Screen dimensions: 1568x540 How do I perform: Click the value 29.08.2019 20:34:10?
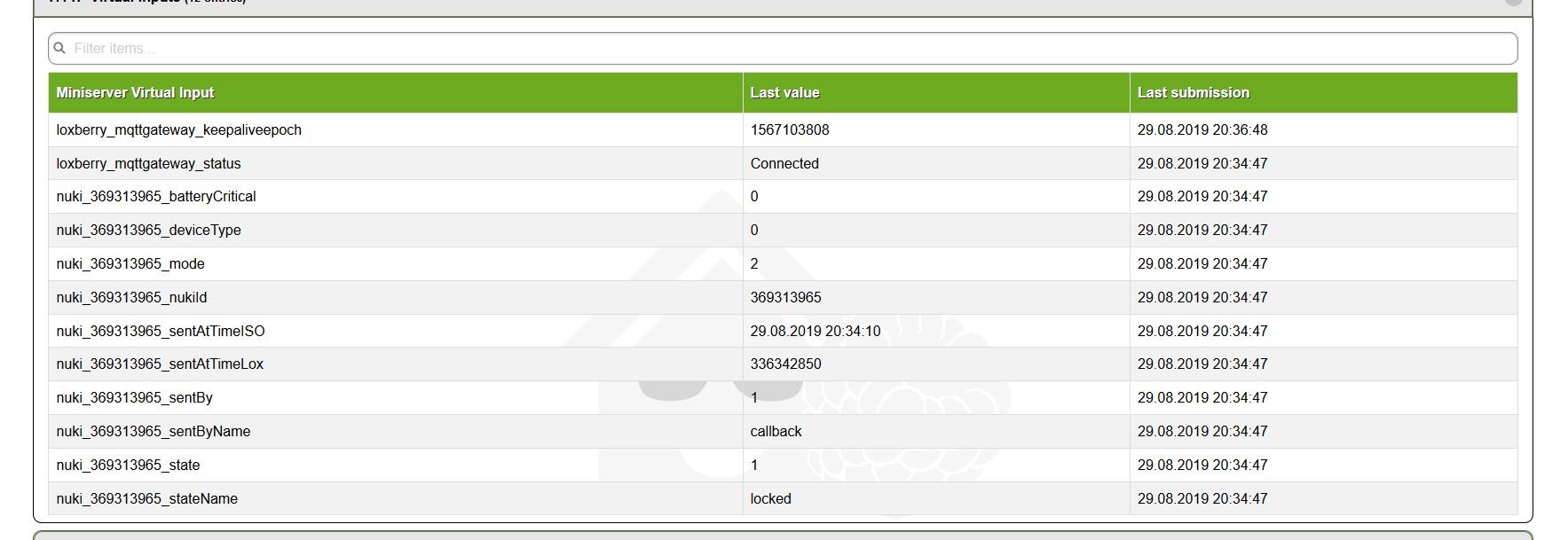[816, 331]
